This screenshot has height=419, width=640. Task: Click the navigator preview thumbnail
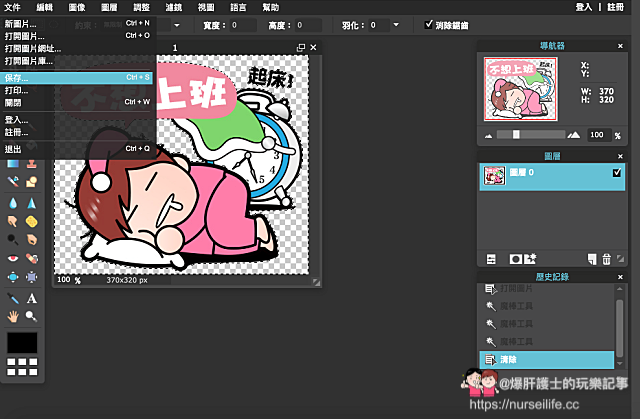[x=520, y=89]
